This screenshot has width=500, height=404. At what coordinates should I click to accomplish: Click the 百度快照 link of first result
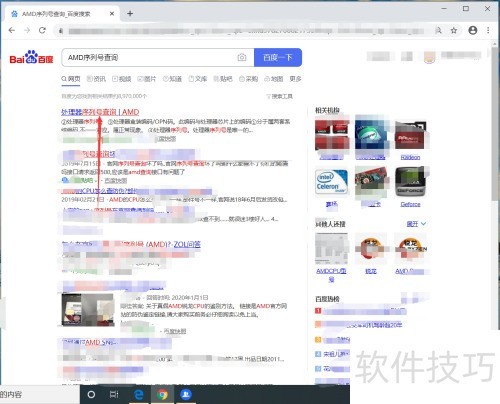[166, 139]
